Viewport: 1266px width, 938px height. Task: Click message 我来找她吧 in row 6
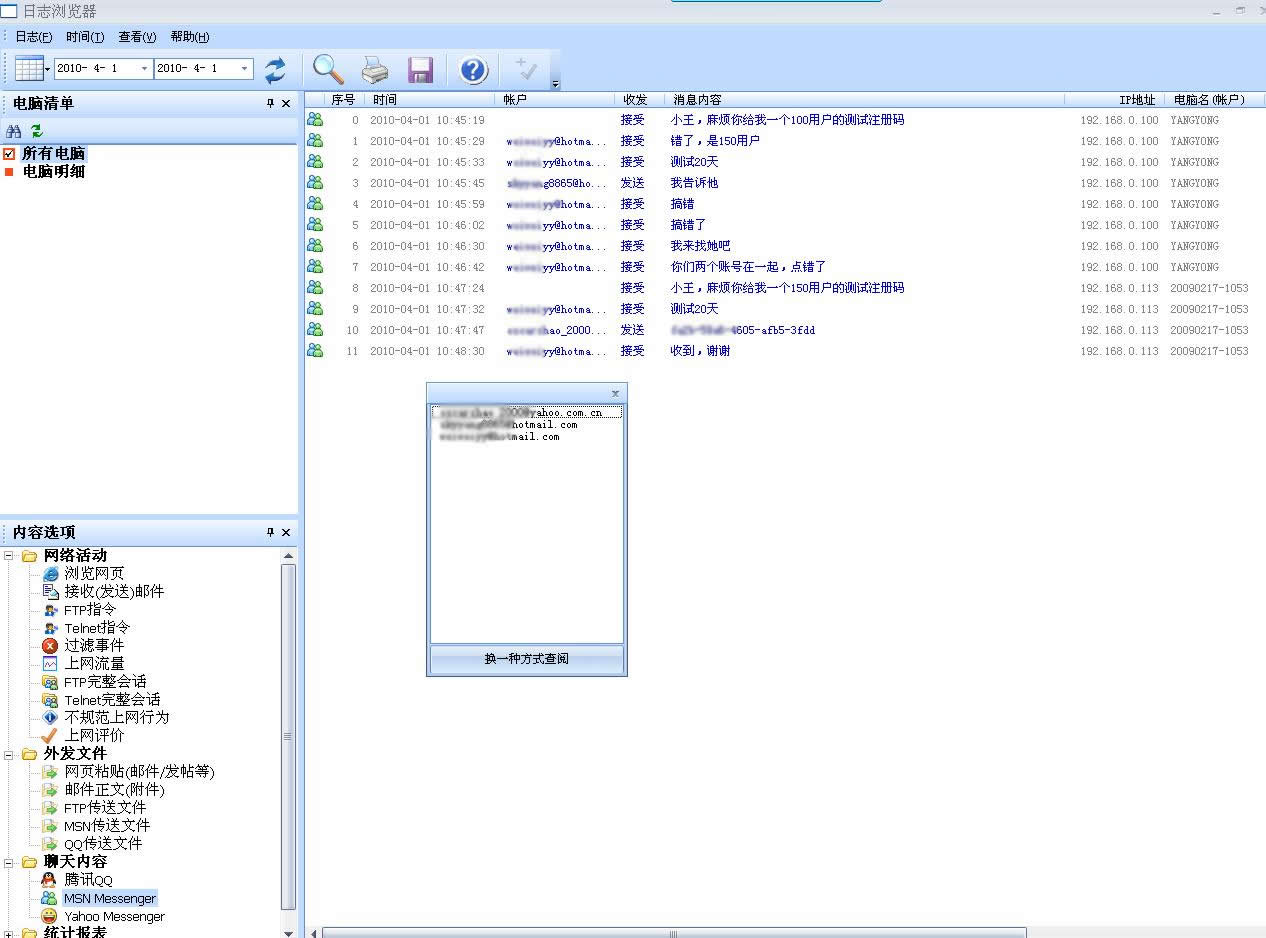(x=700, y=246)
